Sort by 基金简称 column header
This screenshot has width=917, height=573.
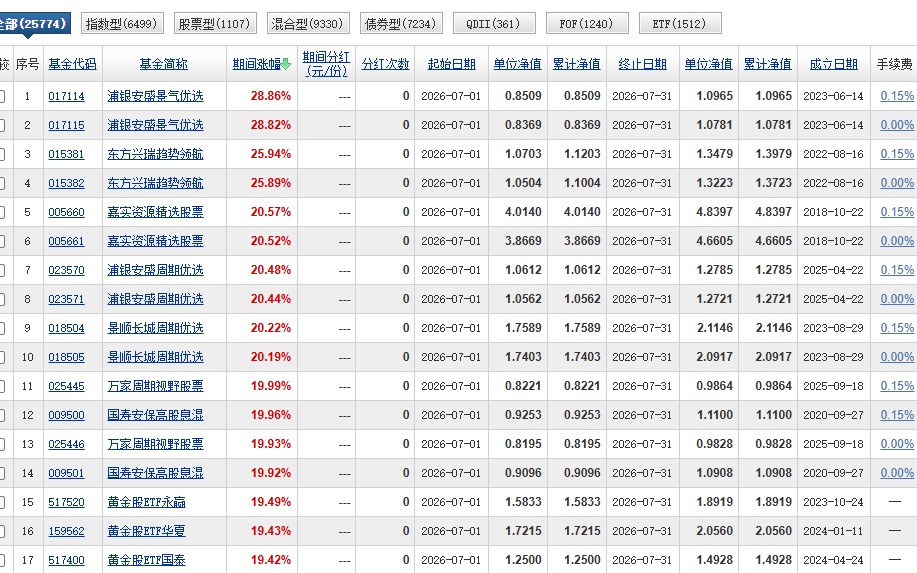164,64
